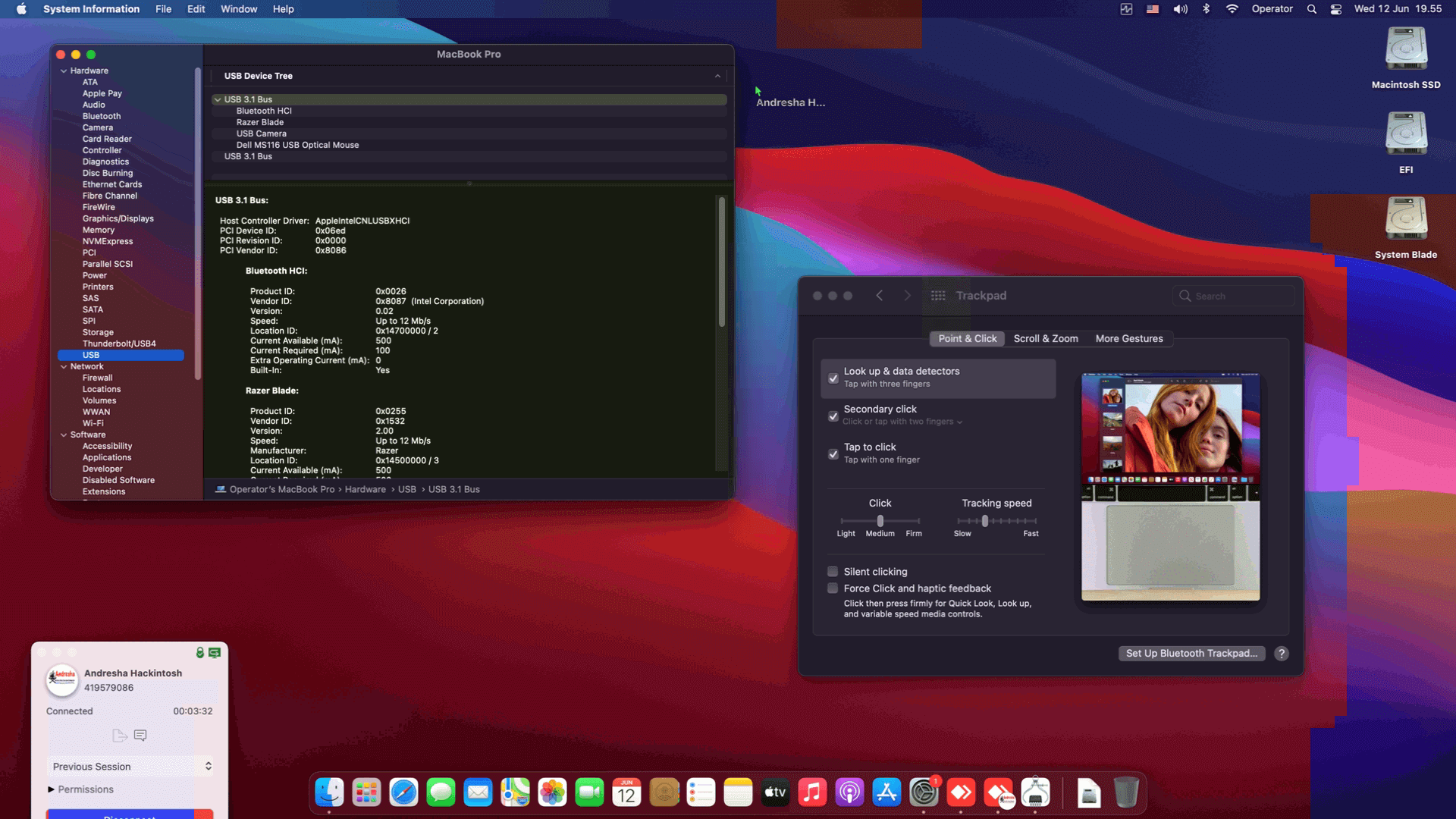Click the trackpad gesture preview video
This screenshot has width=1456, height=819.
point(1170,486)
